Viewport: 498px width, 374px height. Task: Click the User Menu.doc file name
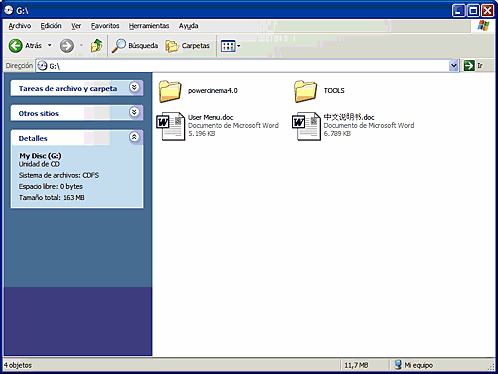click(x=211, y=117)
